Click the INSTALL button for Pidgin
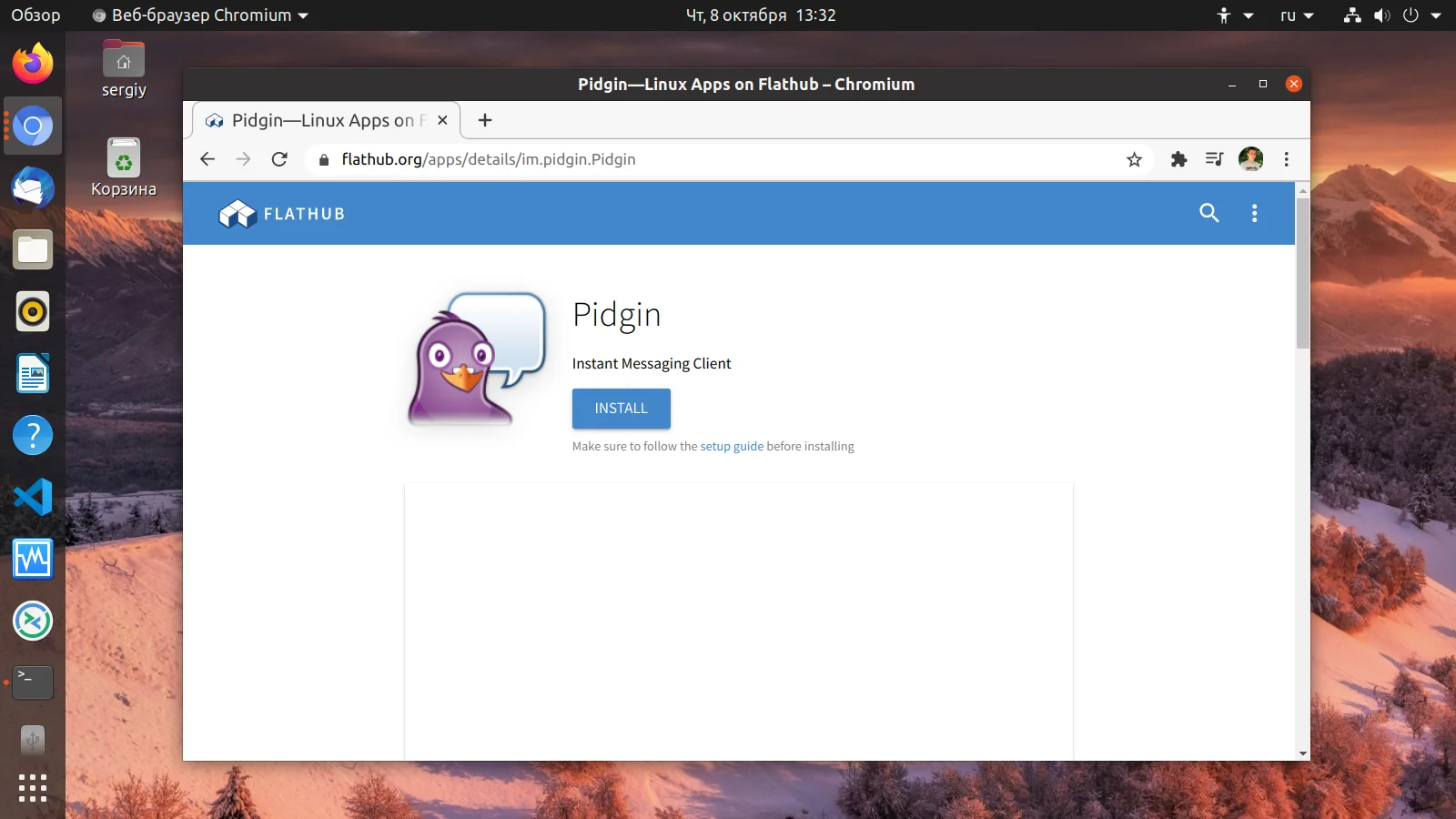The image size is (1456, 819). click(x=622, y=409)
